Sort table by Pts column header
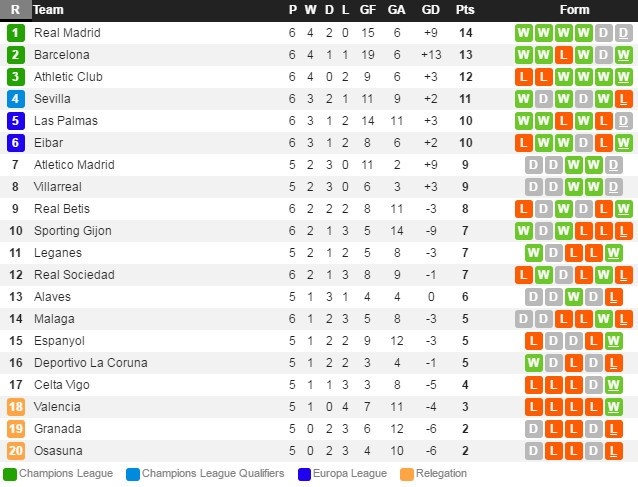This screenshot has height=487, width=638. coord(465,10)
